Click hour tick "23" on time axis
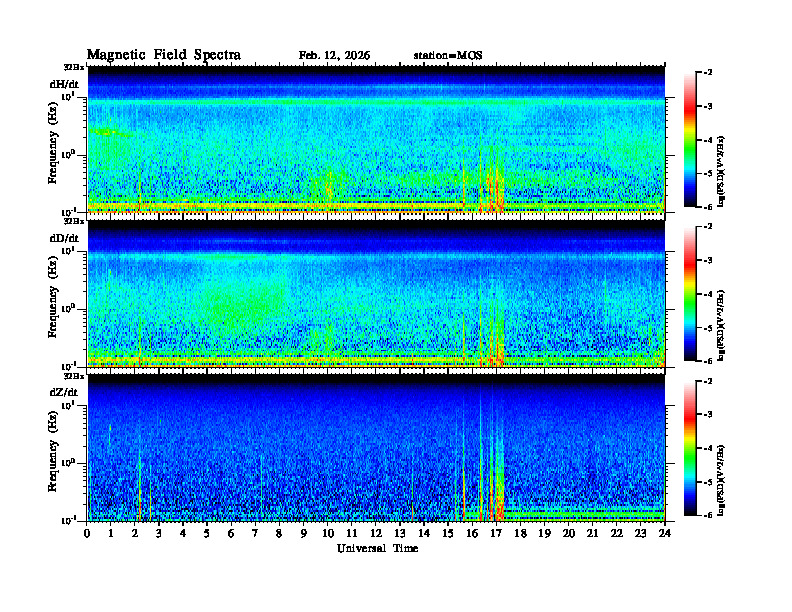The image size is (792, 612). (x=641, y=533)
